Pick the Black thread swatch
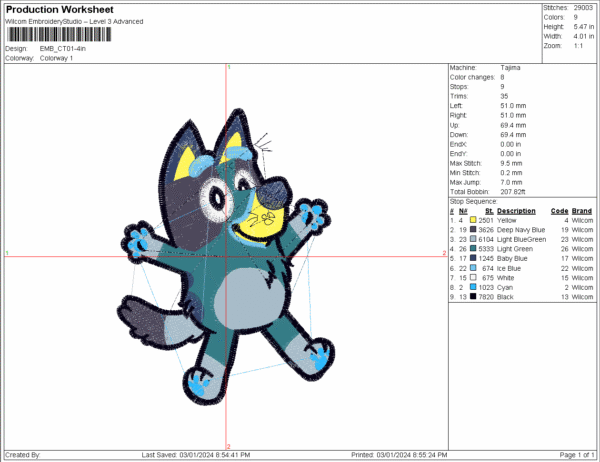 (x=473, y=297)
